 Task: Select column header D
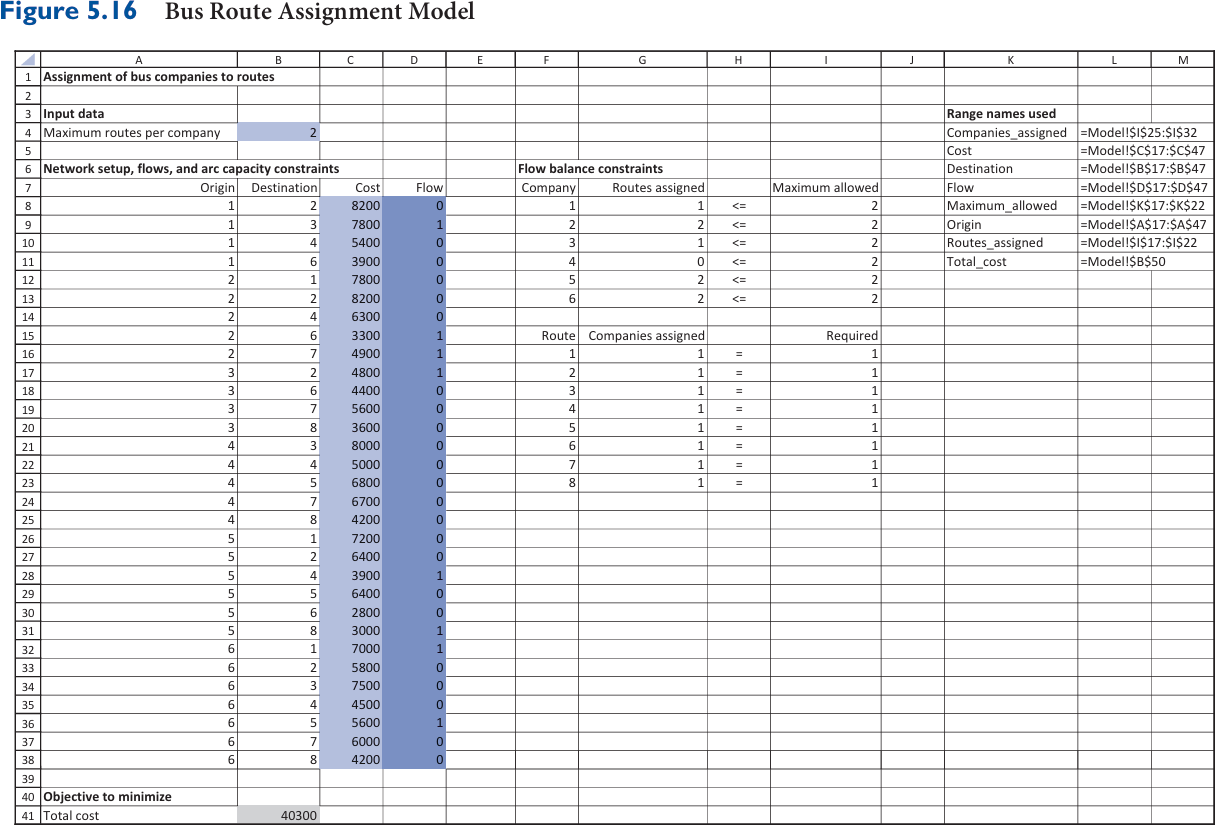click(x=413, y=59)
